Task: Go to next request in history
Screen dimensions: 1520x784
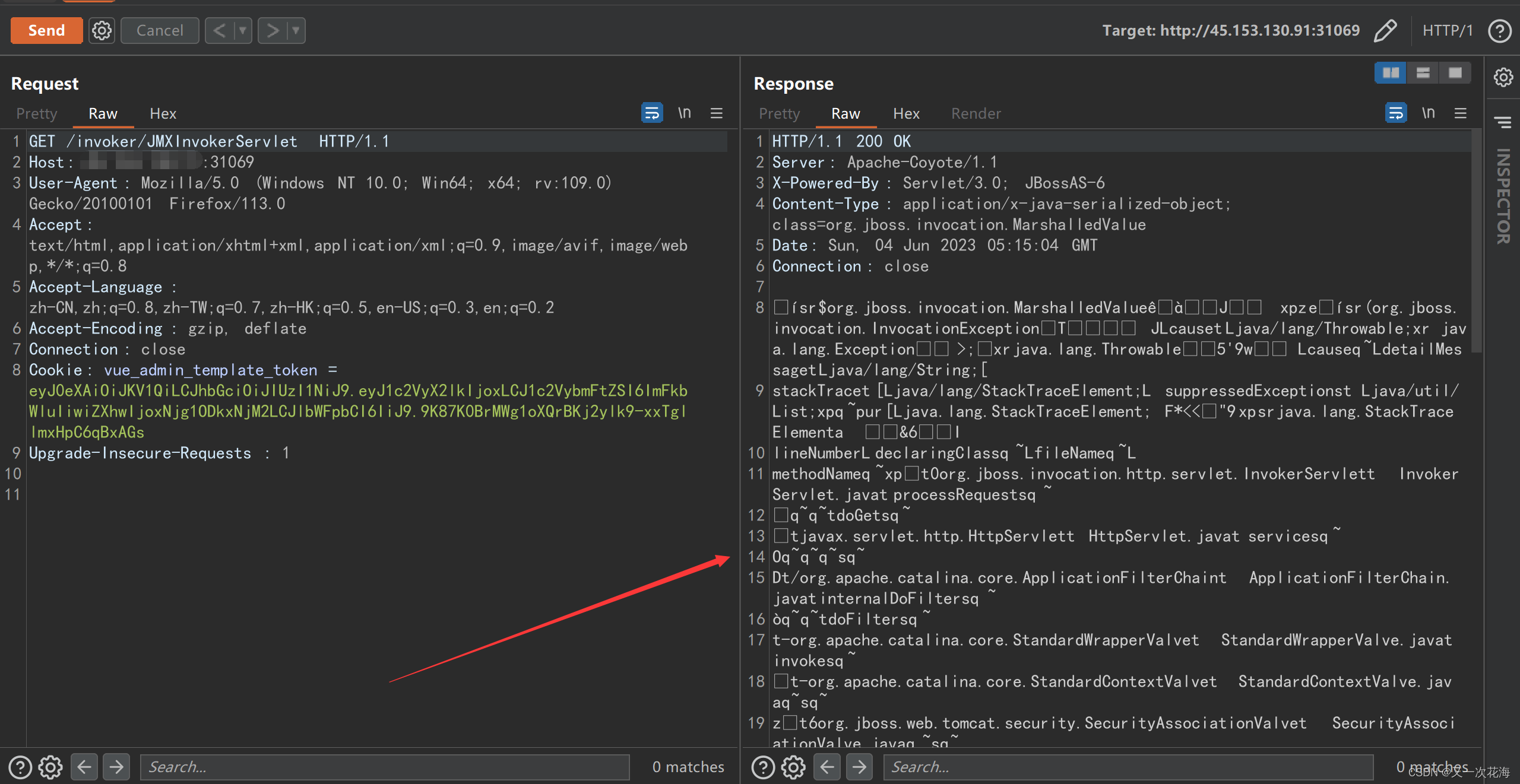Action: pyautogui.click(x=273, y=30)
